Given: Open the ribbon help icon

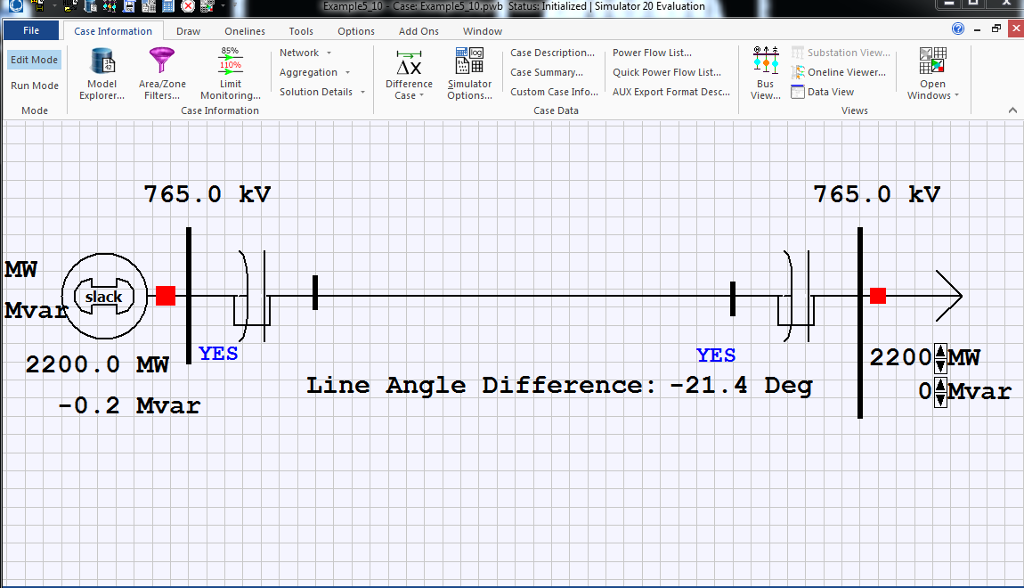Looking at the screenshot, I should click(x=958, y=30).
